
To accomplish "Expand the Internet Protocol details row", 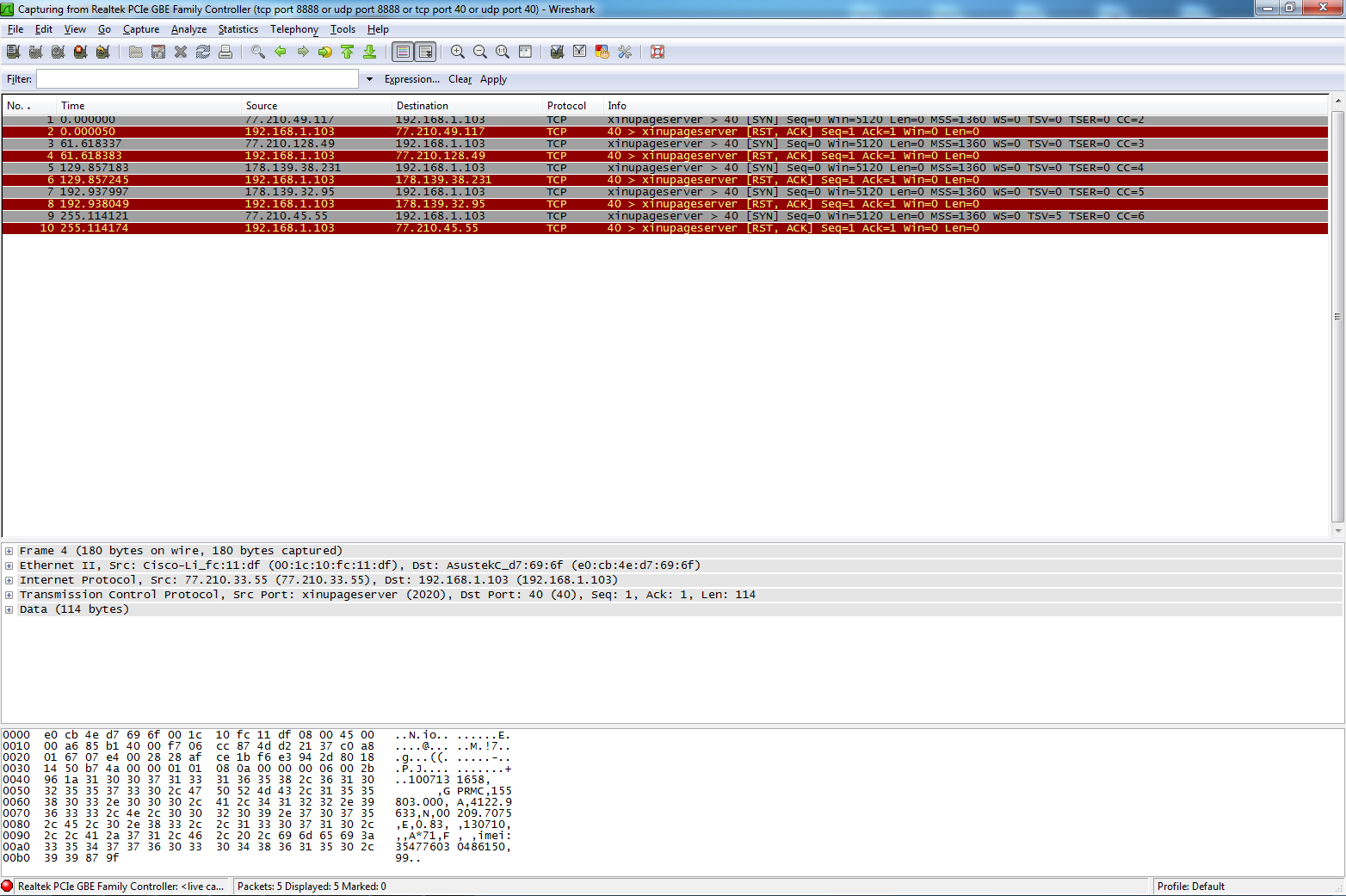I will click(9, 580).
